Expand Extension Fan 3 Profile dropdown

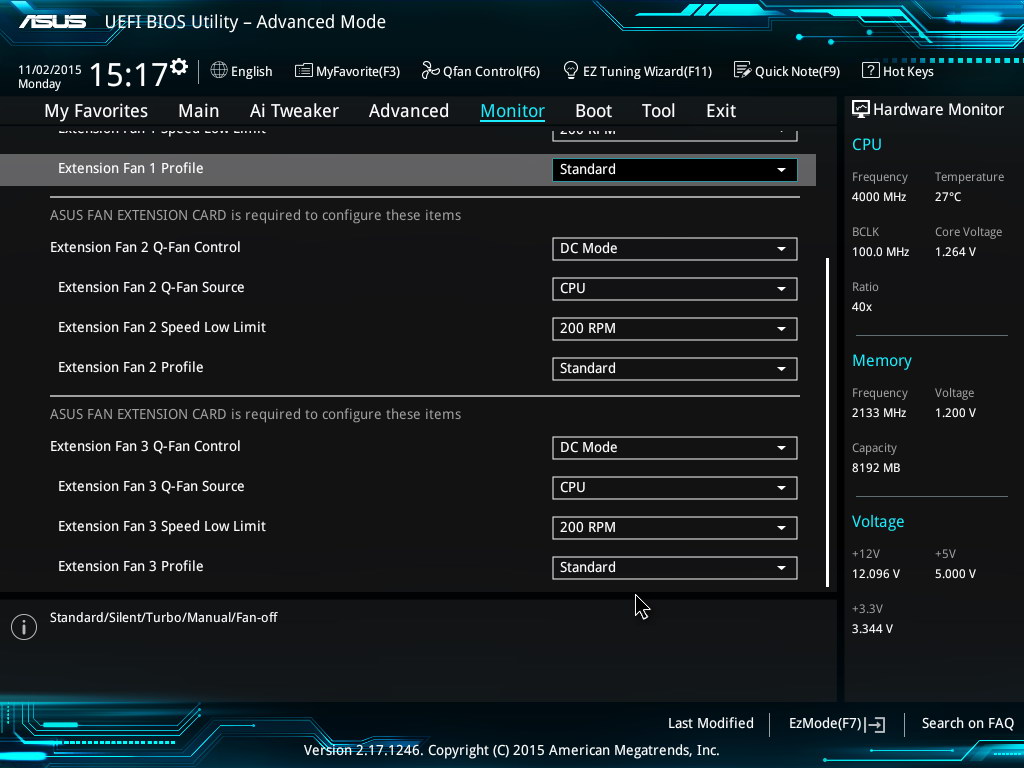pyautogui.click(x=674, y=568)
